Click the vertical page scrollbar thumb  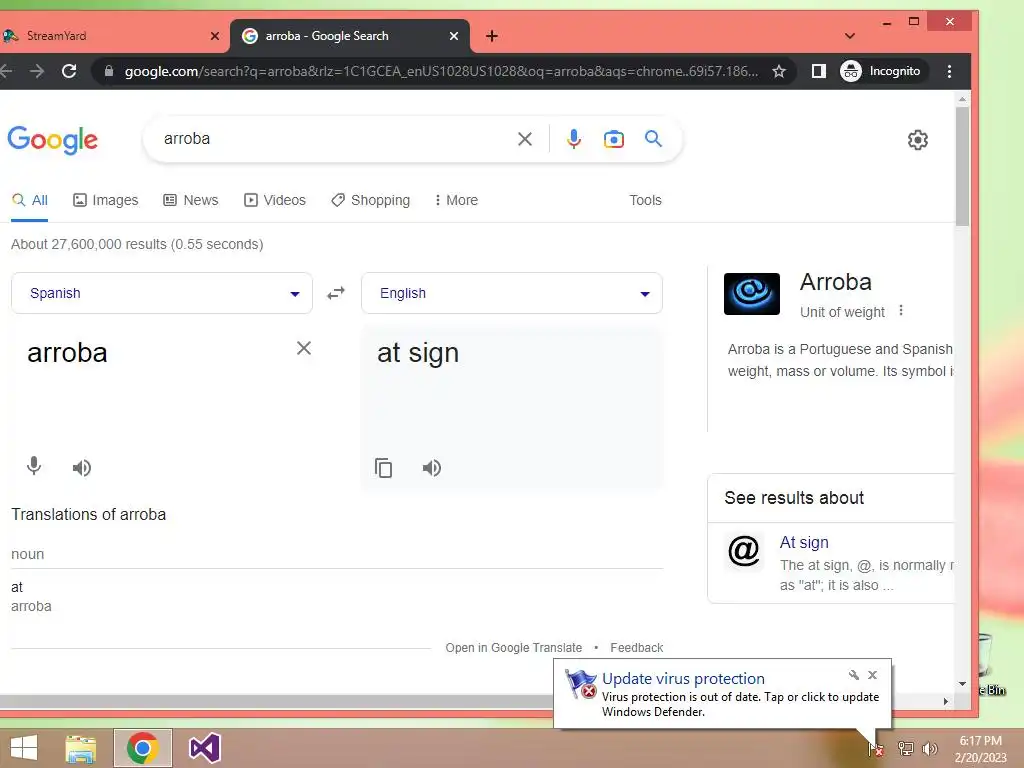pos(962,166)
